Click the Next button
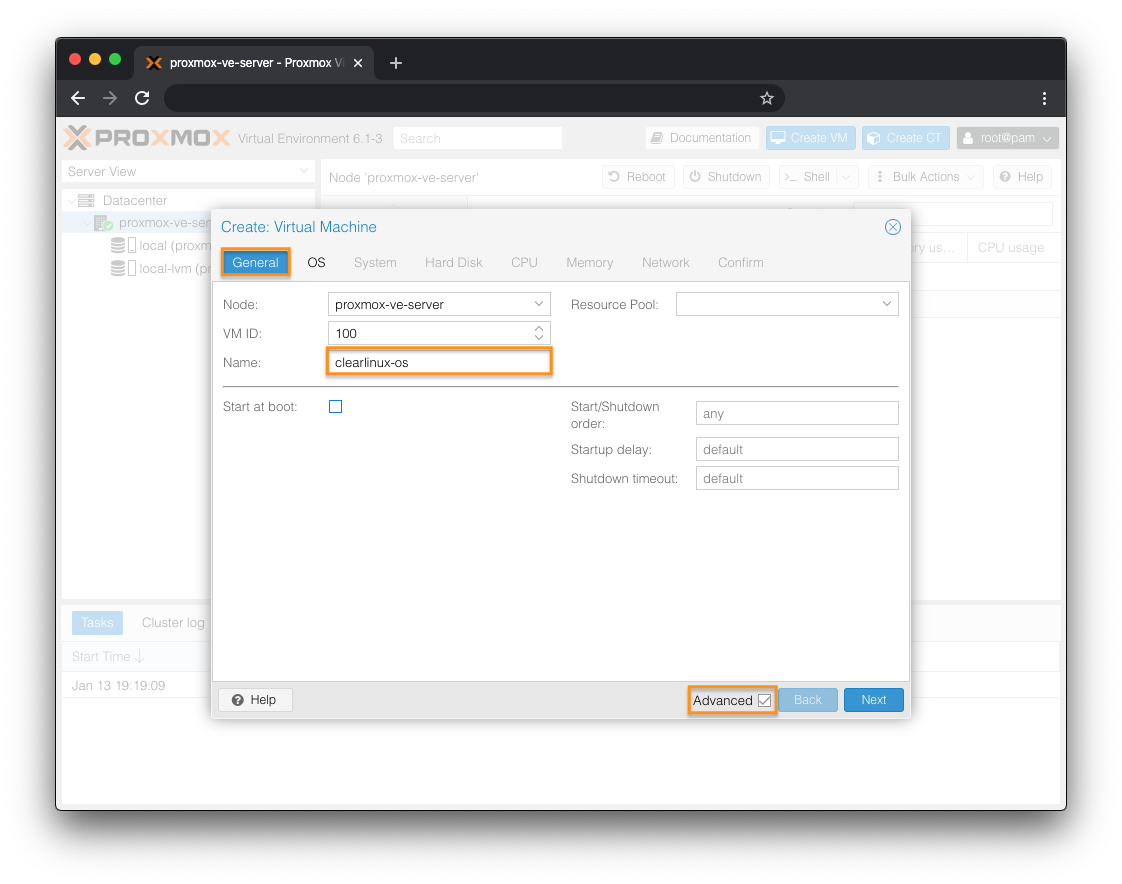Image resolution: width=1122 pixels, height=884 pixels. point(874,700)
